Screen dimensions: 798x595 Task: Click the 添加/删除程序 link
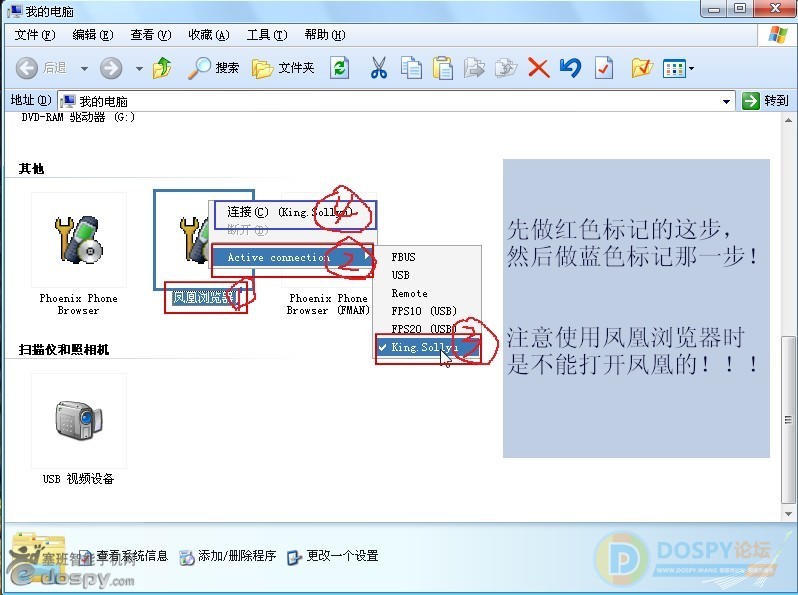237,556
